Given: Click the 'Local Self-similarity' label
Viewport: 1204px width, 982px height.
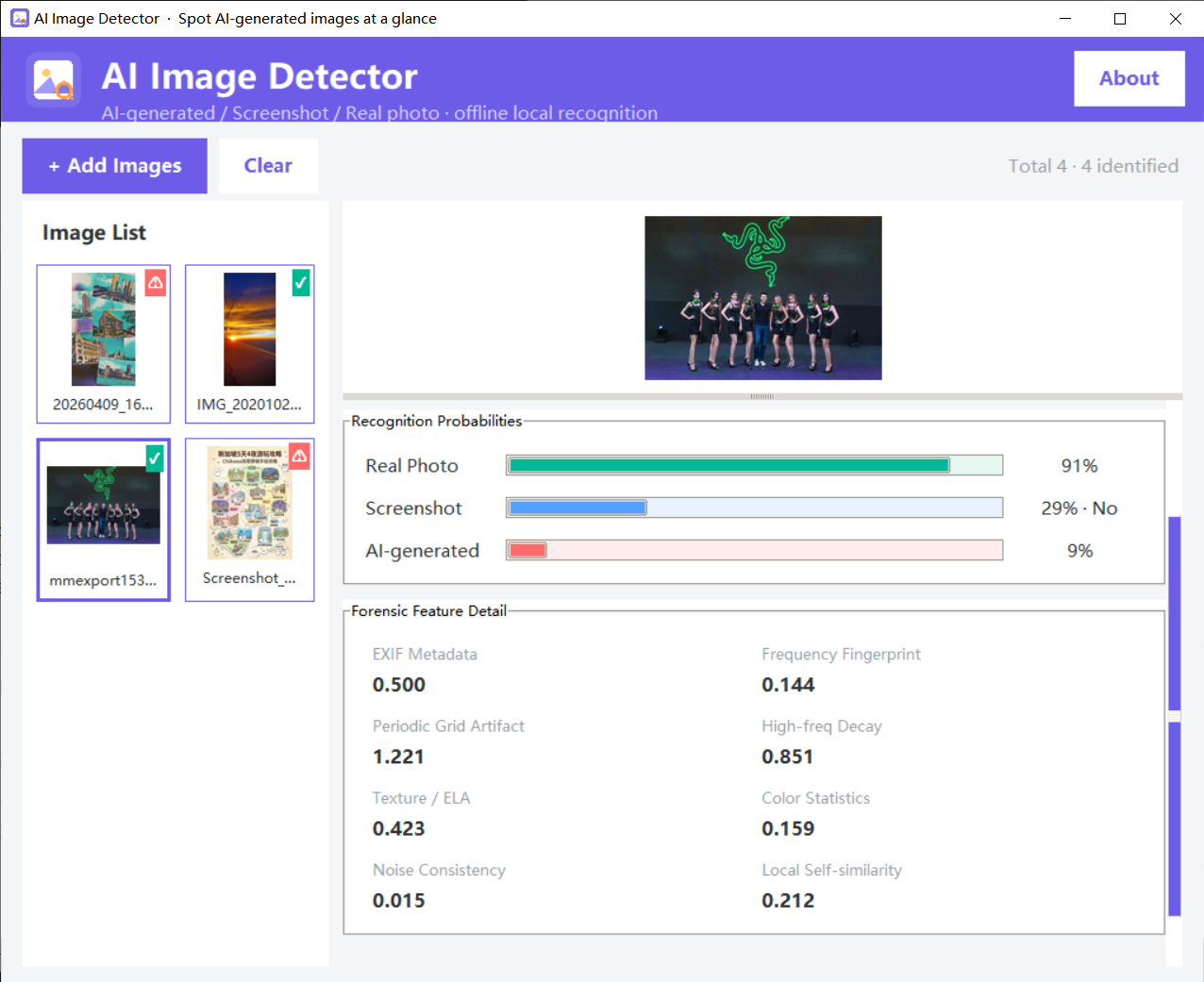Looking at the screenshot, I should pyautogui.click(x=832, y=870).
